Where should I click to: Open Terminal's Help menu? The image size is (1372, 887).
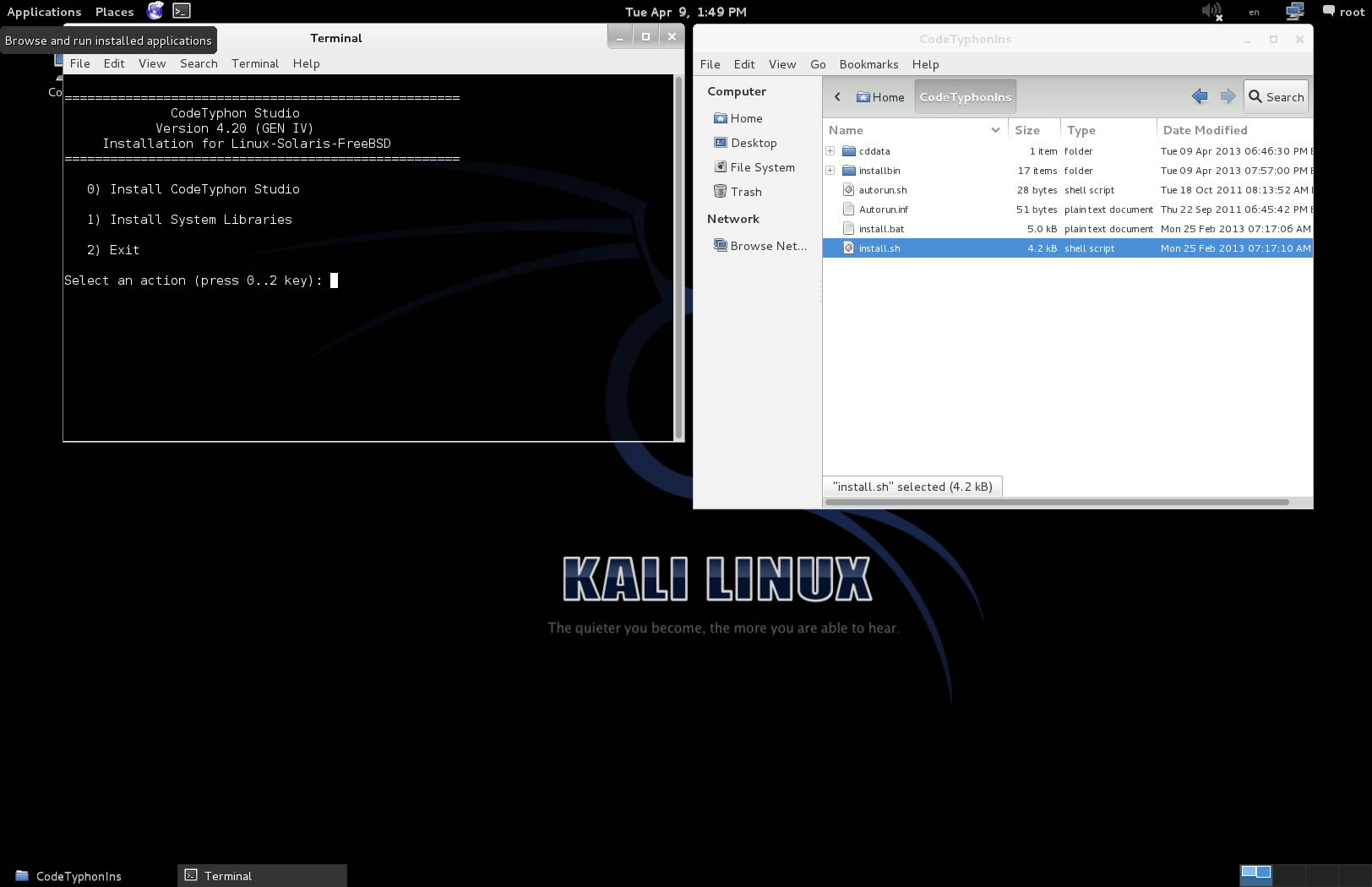click(x=306, y=63)
